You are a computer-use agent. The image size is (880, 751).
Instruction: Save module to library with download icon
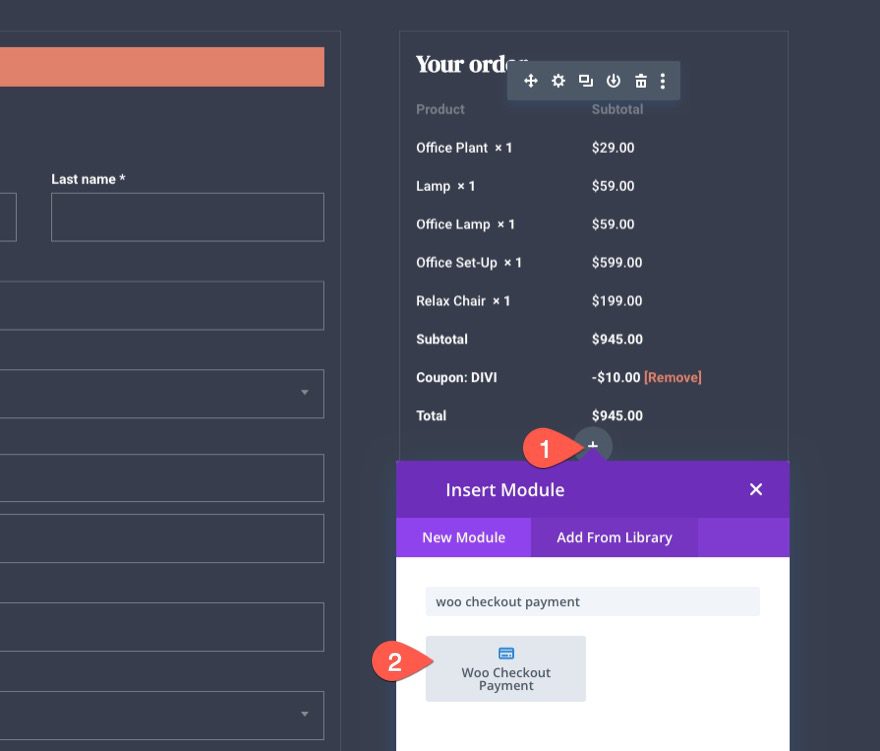coord(613,81)
